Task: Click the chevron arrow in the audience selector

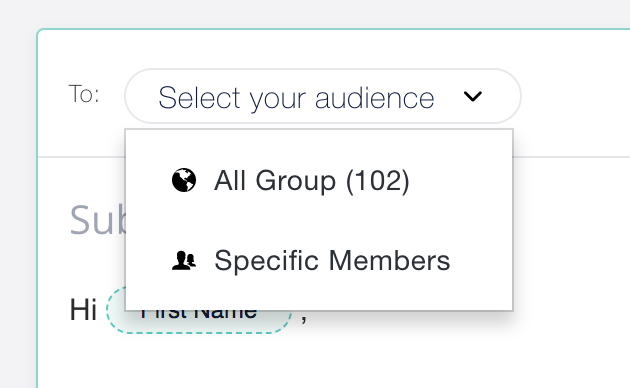Action: coord(472,96)
